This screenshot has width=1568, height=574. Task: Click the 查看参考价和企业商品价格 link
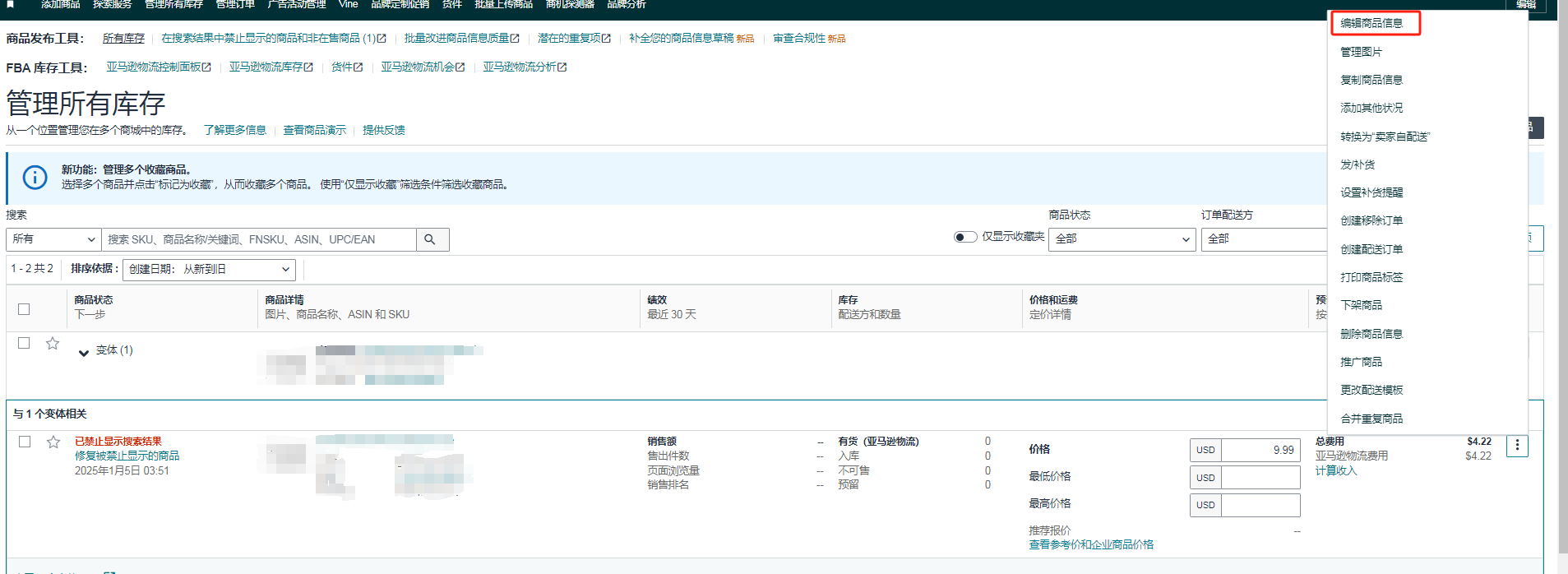(x=1090, y=544)
